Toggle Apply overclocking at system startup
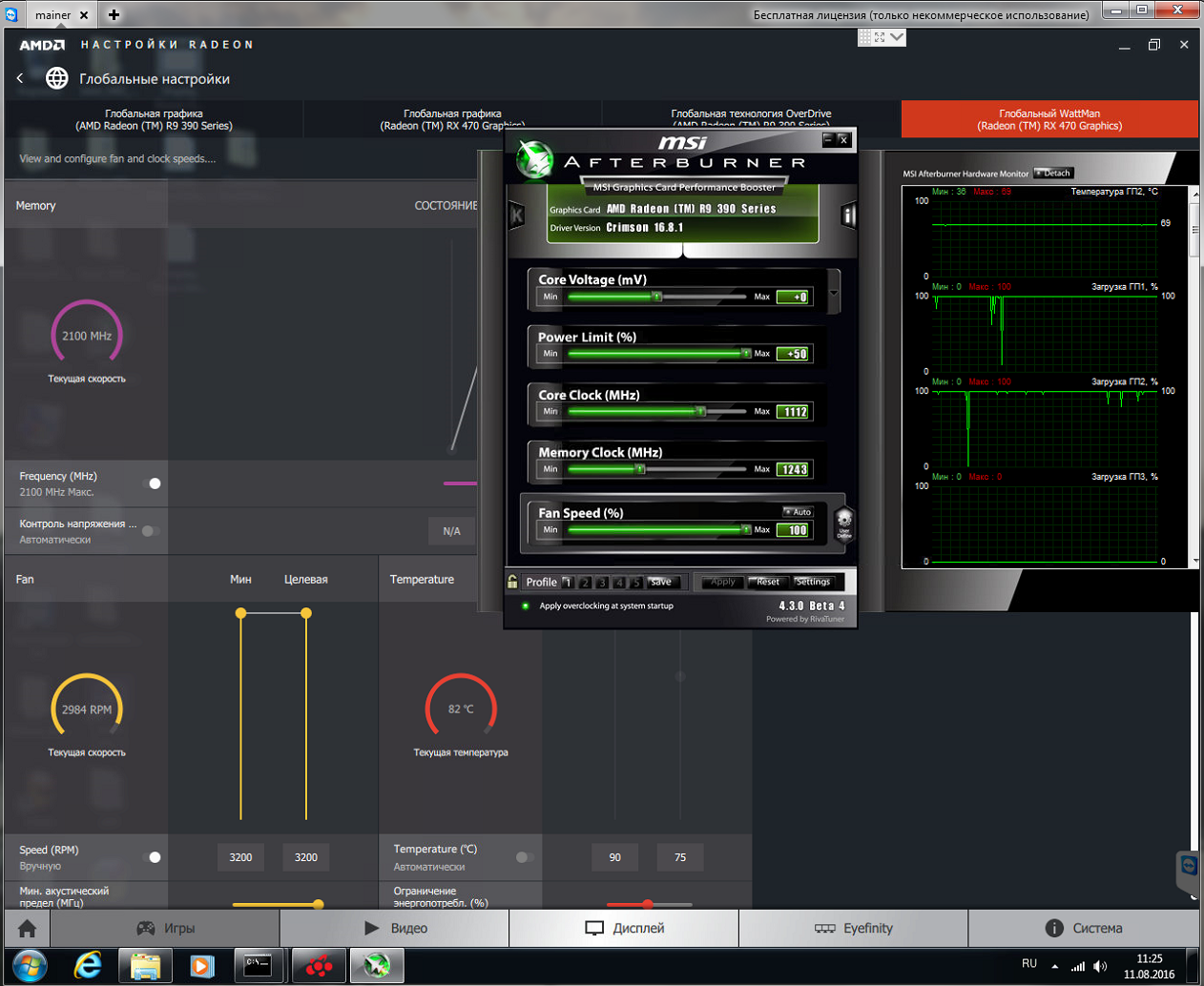 point(525,606)
